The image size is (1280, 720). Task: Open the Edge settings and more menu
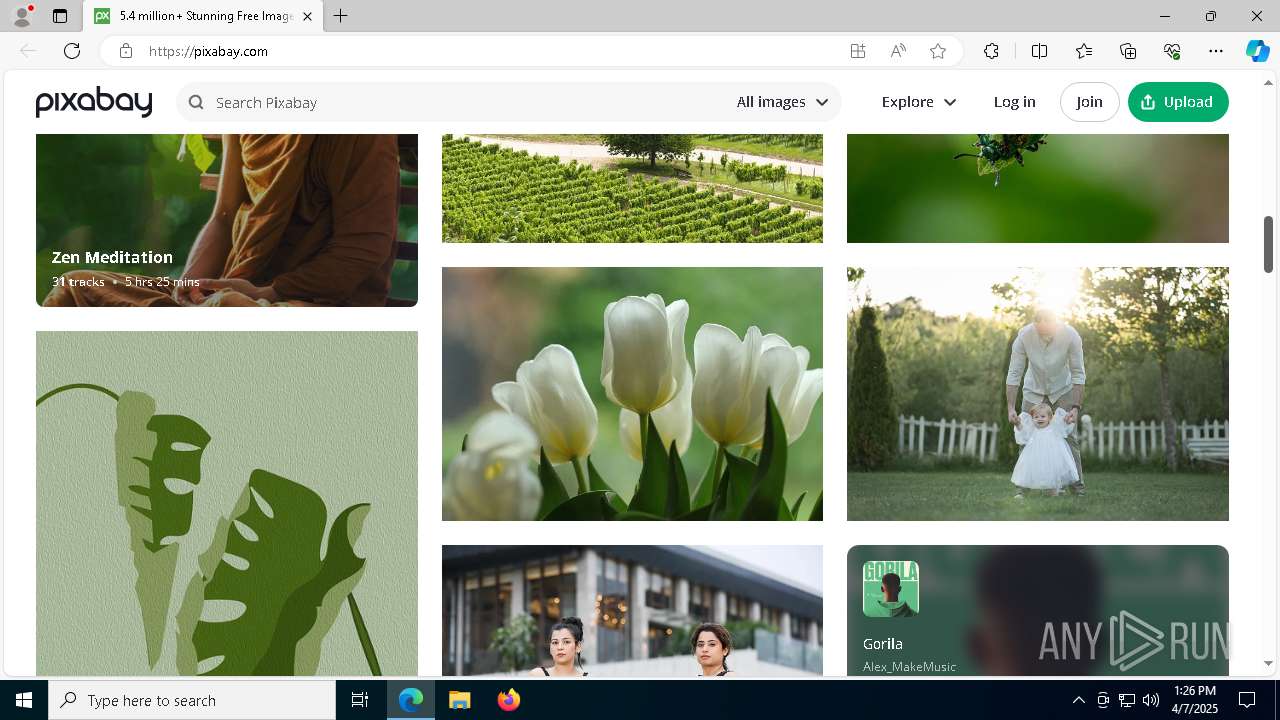coord(1216,51)
